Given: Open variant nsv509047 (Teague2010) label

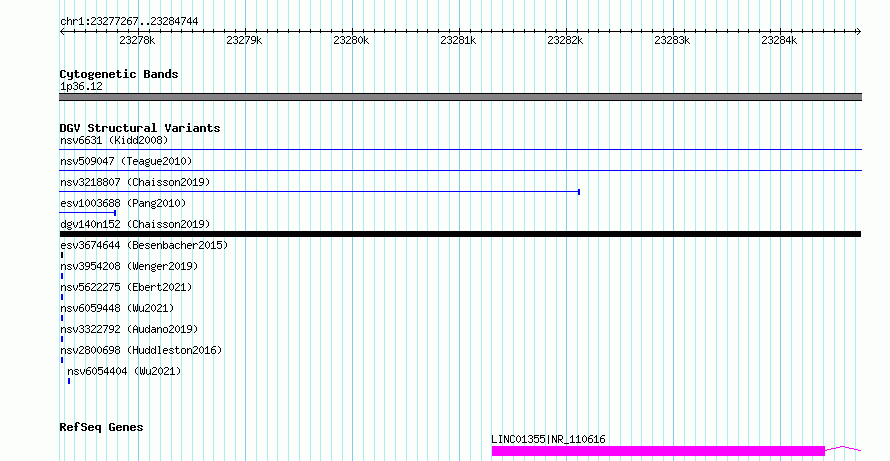Looking at the screenshot, I should (126, 161).
